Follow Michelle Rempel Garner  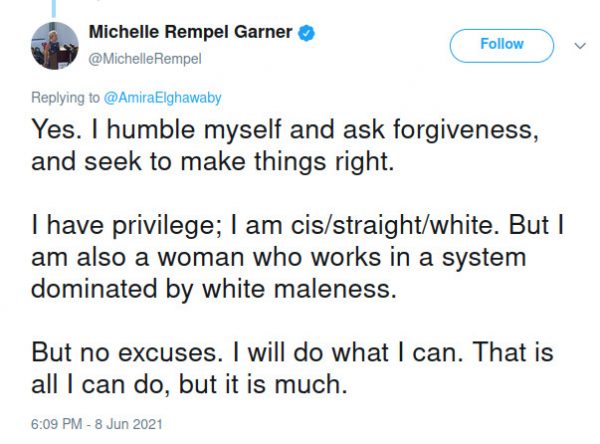coord(501,45)
